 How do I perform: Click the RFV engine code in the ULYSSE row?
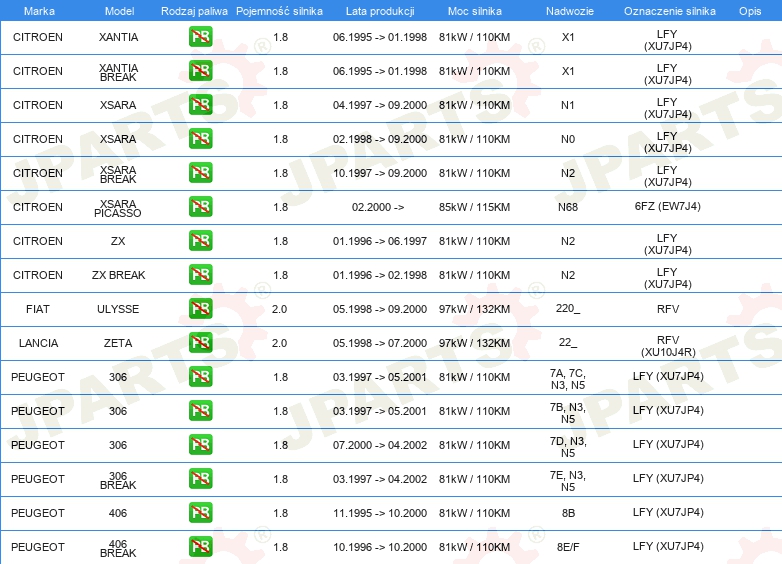668,309
